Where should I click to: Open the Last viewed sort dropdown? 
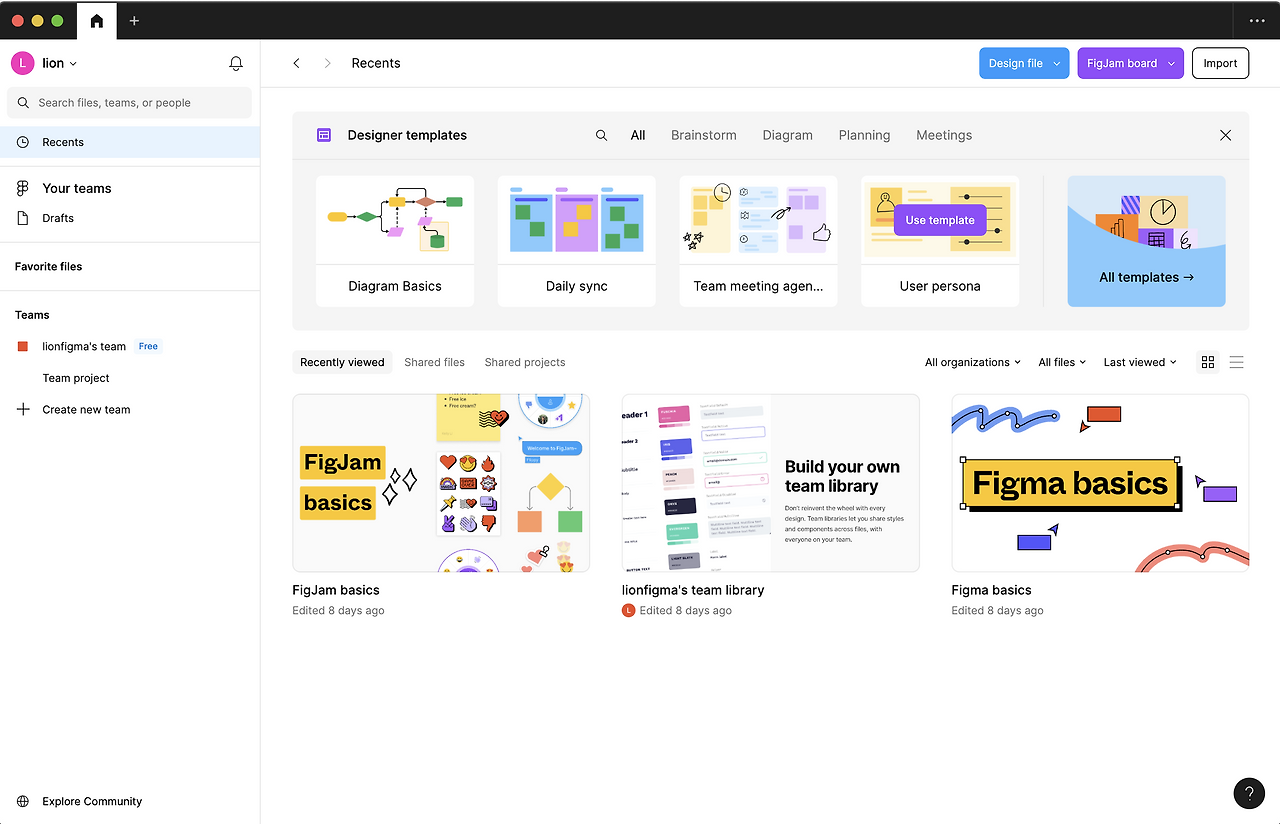1140,362
